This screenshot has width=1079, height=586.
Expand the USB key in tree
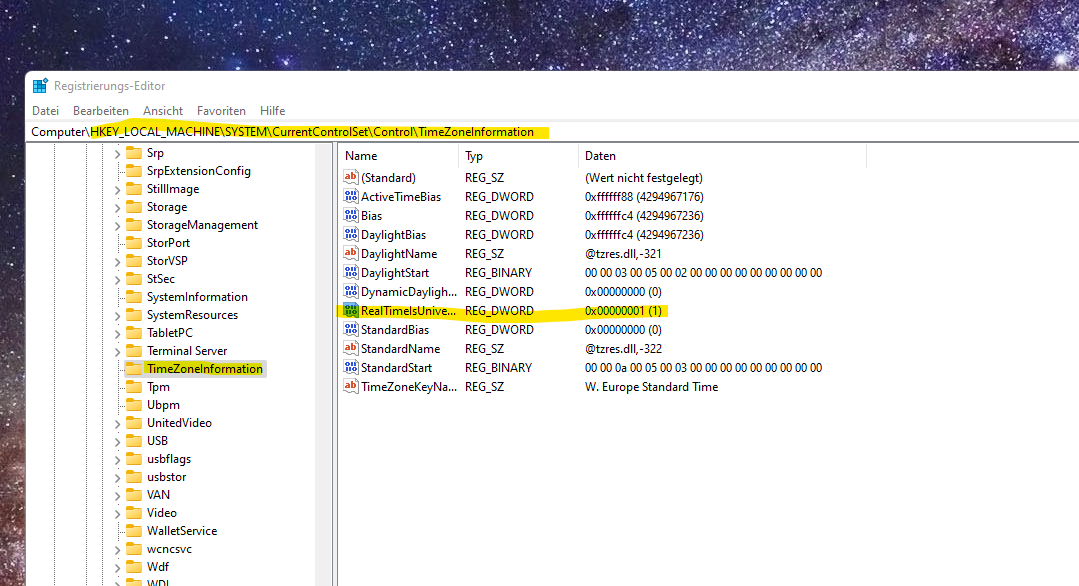pyautogui.click(x=117, y=441)
